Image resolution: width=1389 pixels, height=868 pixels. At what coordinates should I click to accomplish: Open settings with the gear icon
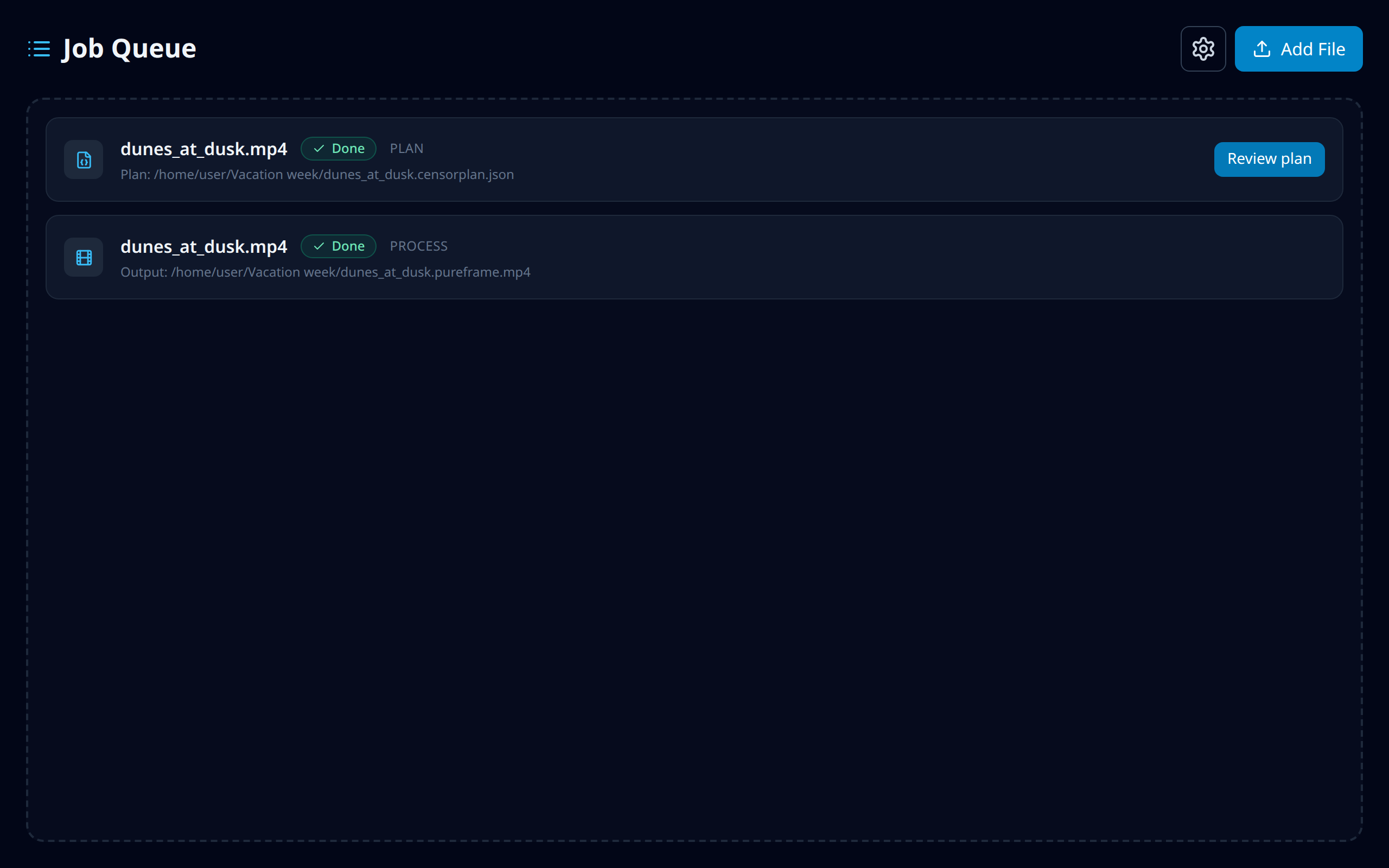1203,49
